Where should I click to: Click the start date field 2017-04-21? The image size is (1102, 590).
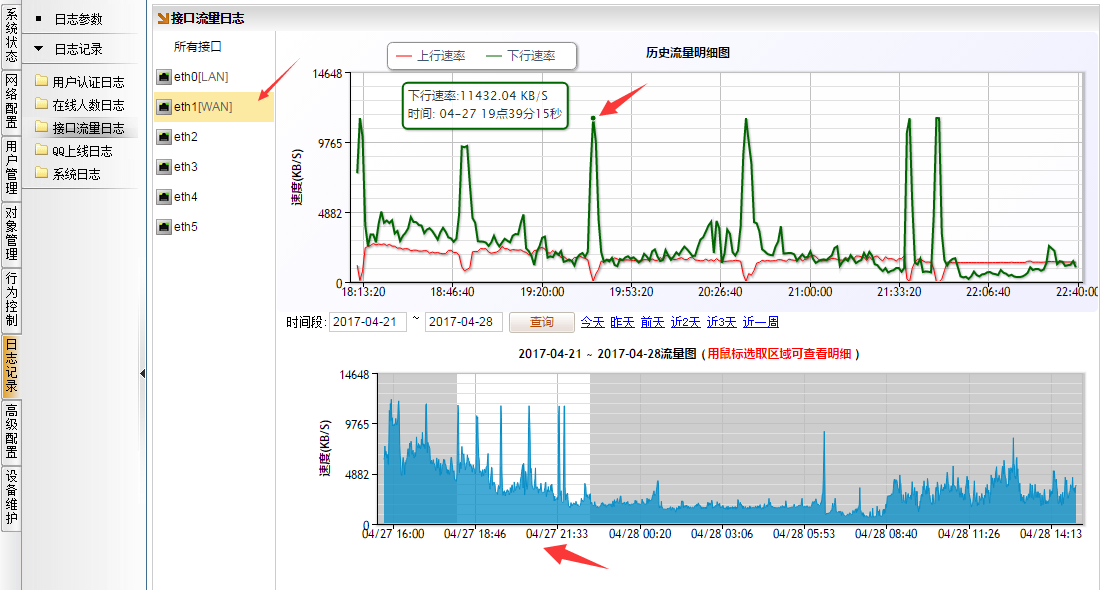(x=367, y=322)
